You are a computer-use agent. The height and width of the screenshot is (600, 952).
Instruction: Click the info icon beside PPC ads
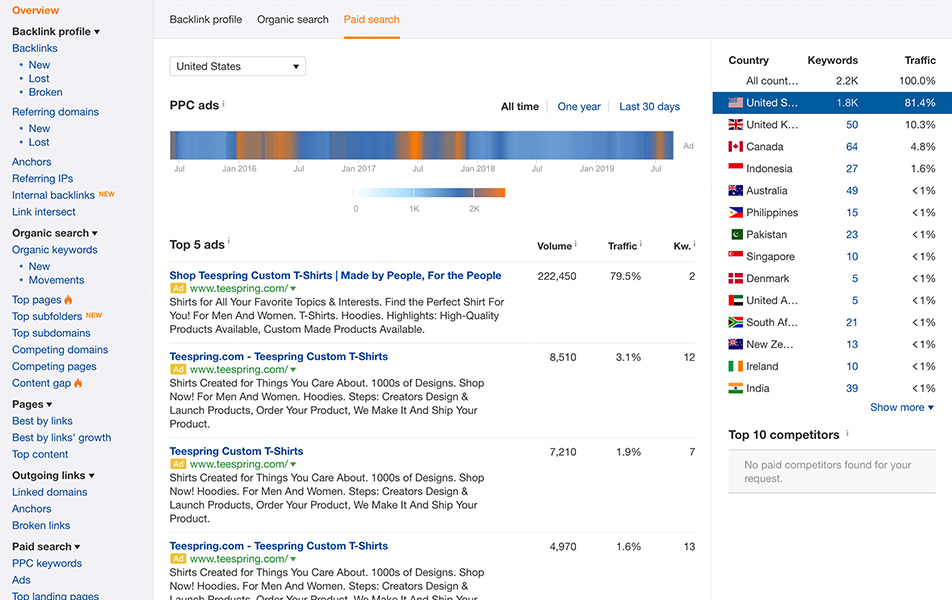click(x=223, y=104)
